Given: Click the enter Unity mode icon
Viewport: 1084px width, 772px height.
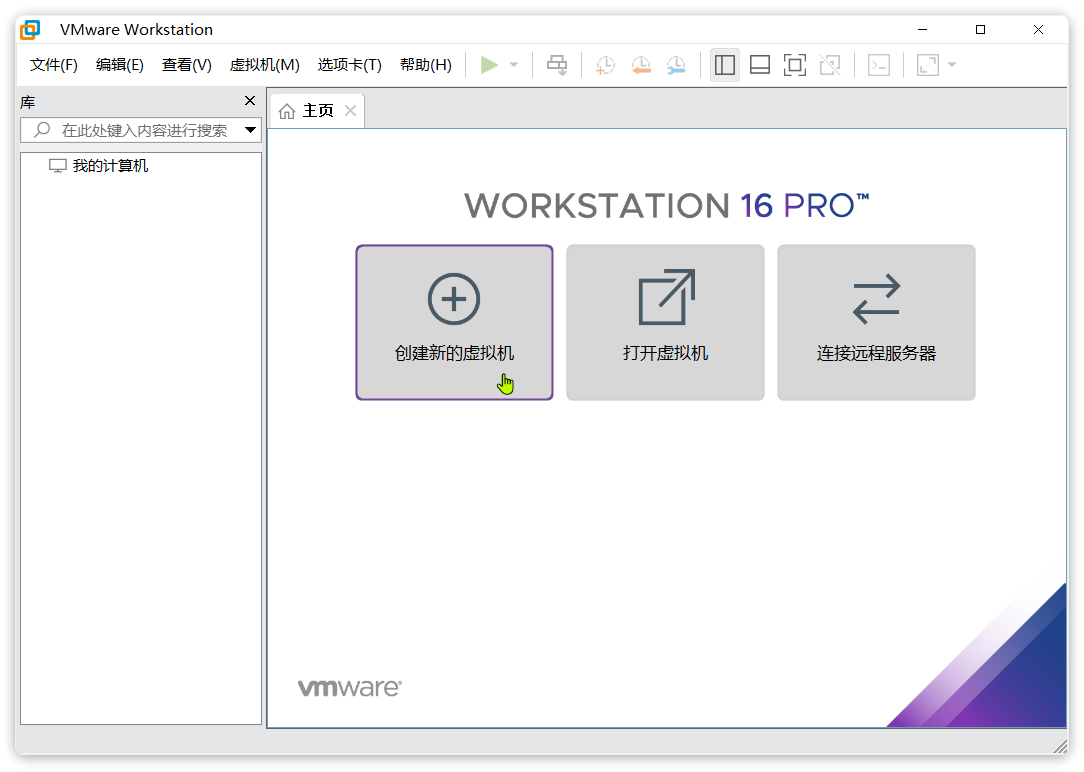Looking at the screenshot, I should pyautogui.click(x=831, y=65).
